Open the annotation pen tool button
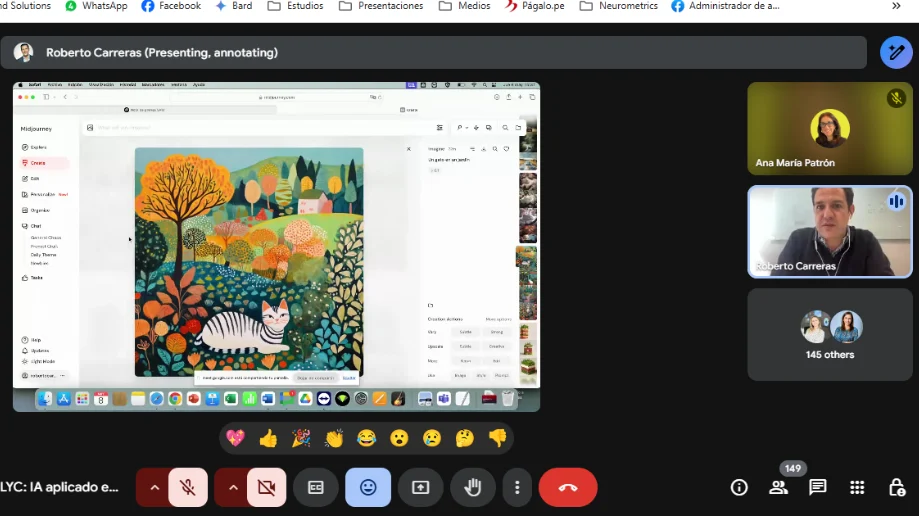This screenshot has width=919, height=516. [x=896, y=53]
